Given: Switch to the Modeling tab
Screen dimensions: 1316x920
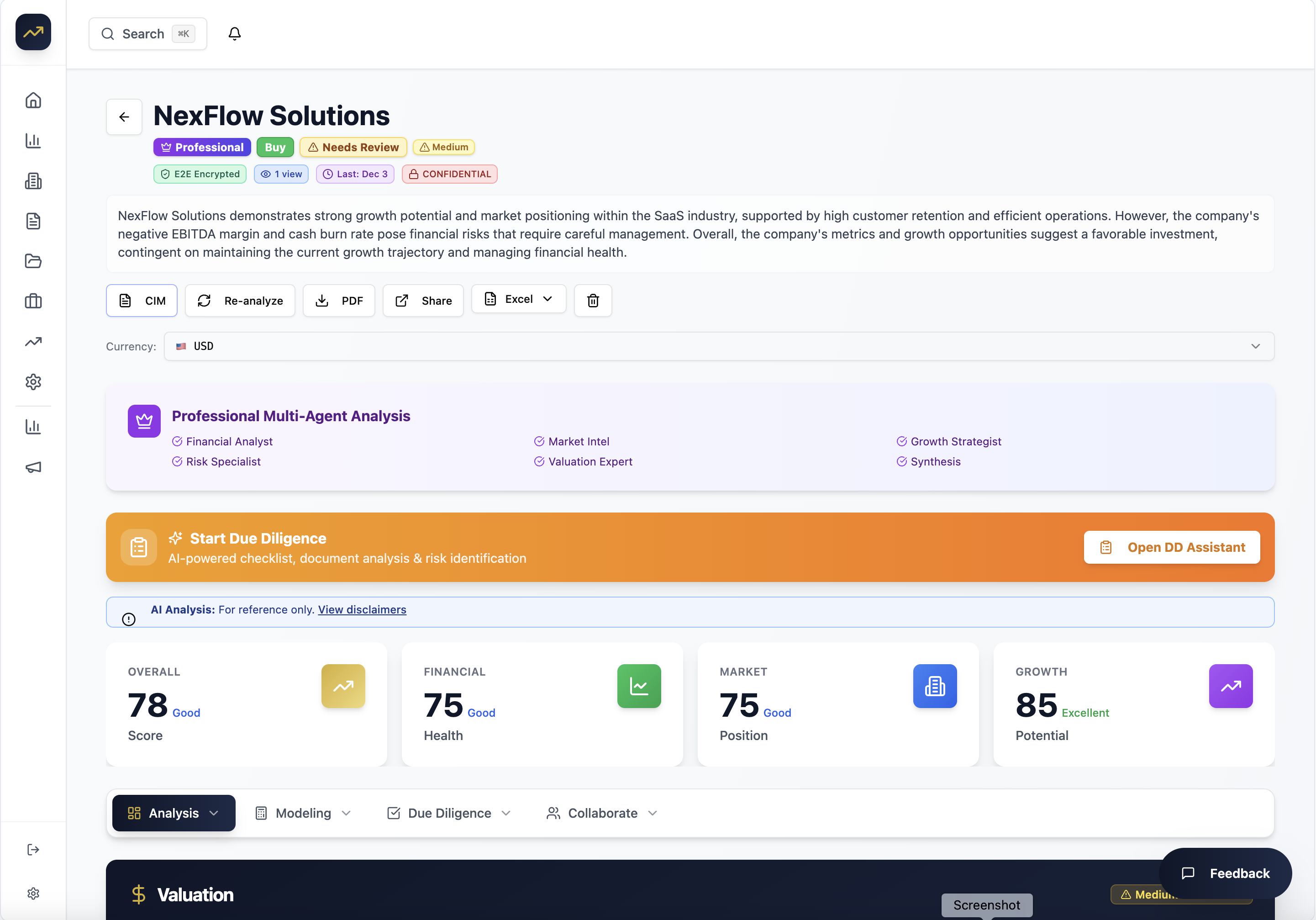Looking at the screenshot, I should [303, 813].
